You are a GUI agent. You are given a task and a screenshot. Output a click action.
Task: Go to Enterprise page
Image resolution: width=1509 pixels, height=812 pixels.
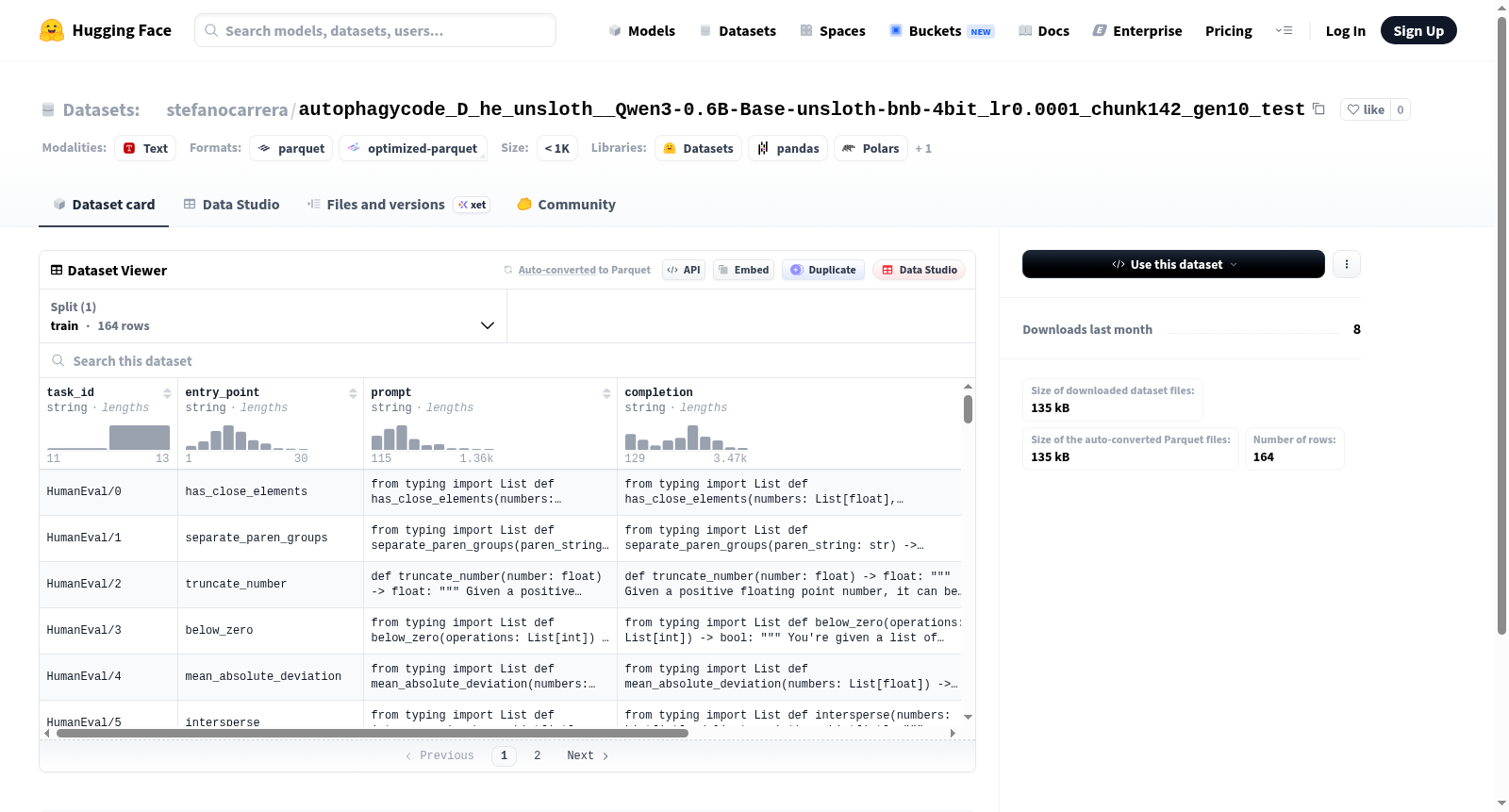(1137, 30)
